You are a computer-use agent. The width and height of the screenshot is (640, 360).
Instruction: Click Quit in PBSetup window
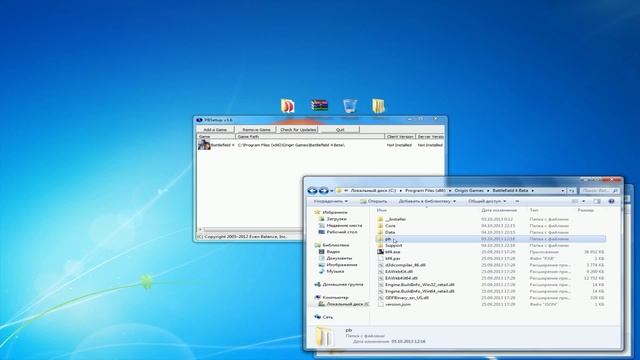[x=340, y=129]
